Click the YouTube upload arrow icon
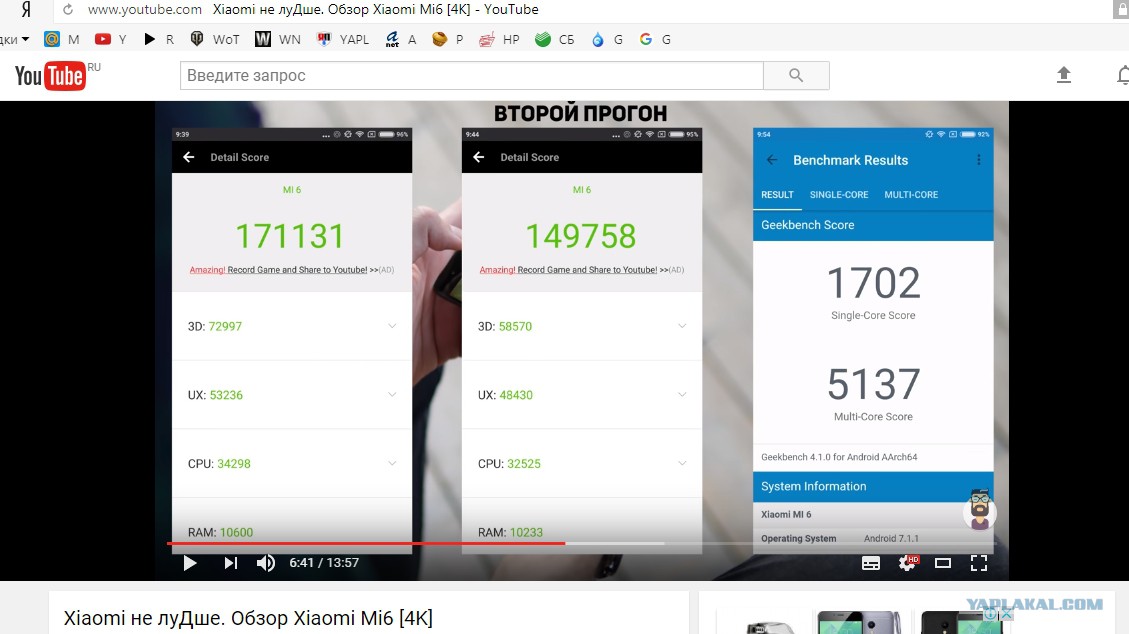This screenshot has height=634, width=1129. point(1063,75)
